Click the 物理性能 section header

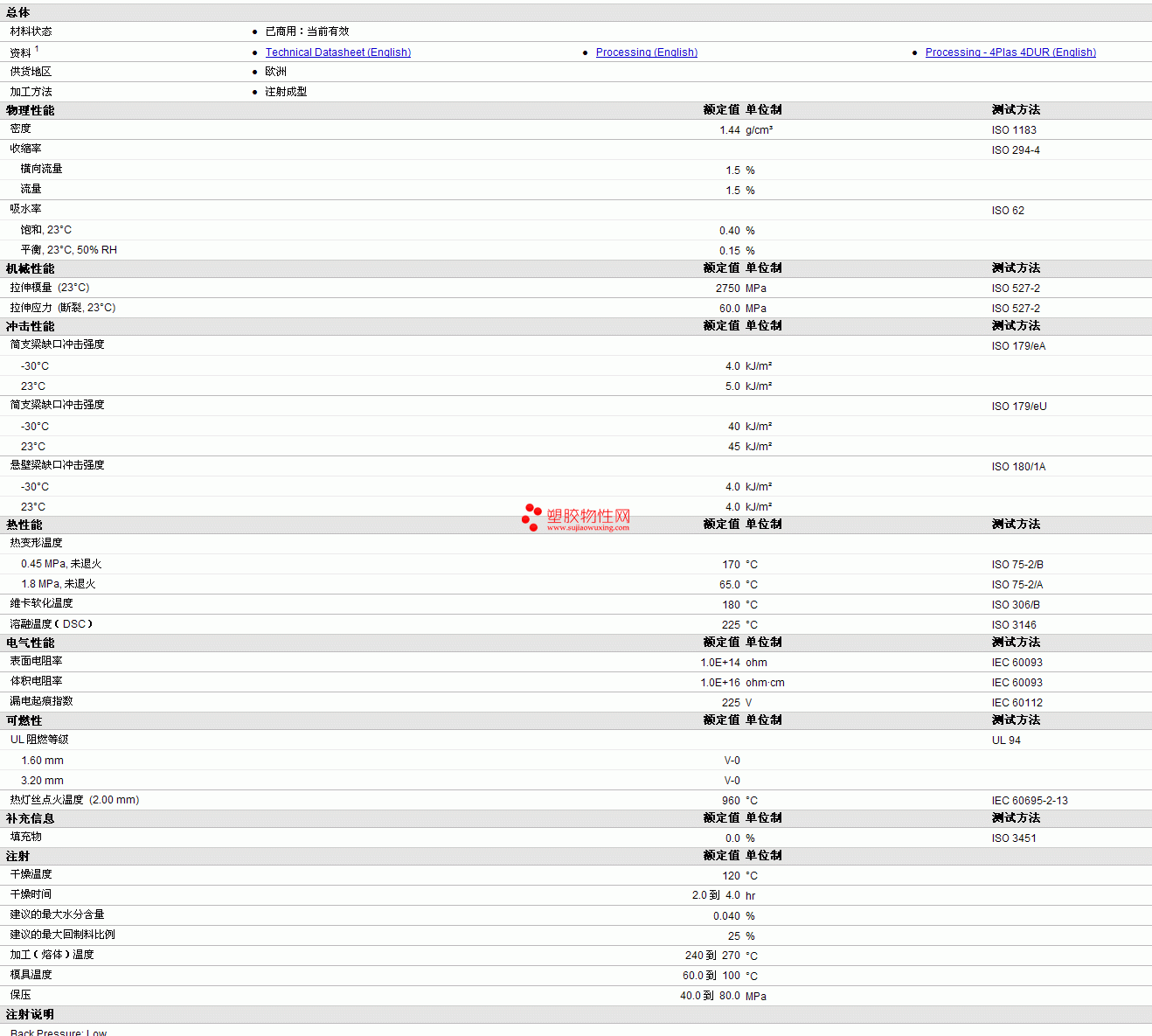31,110
